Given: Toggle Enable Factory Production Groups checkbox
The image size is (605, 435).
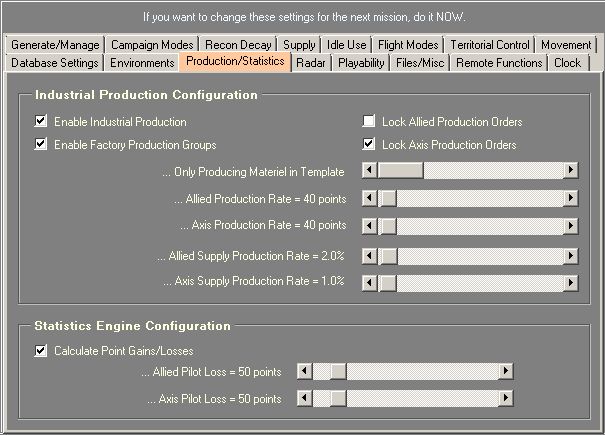Looking at the screenshot, I should [41, 144].
